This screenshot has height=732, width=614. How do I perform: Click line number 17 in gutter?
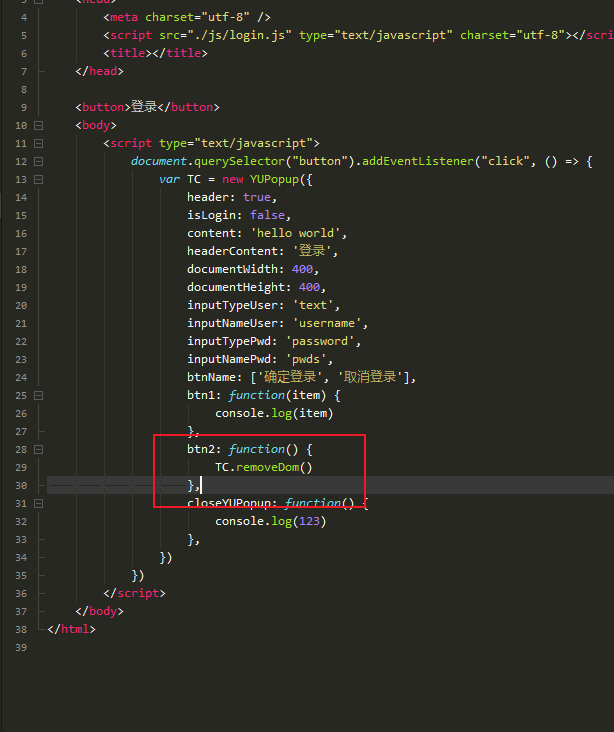(21, 252)
